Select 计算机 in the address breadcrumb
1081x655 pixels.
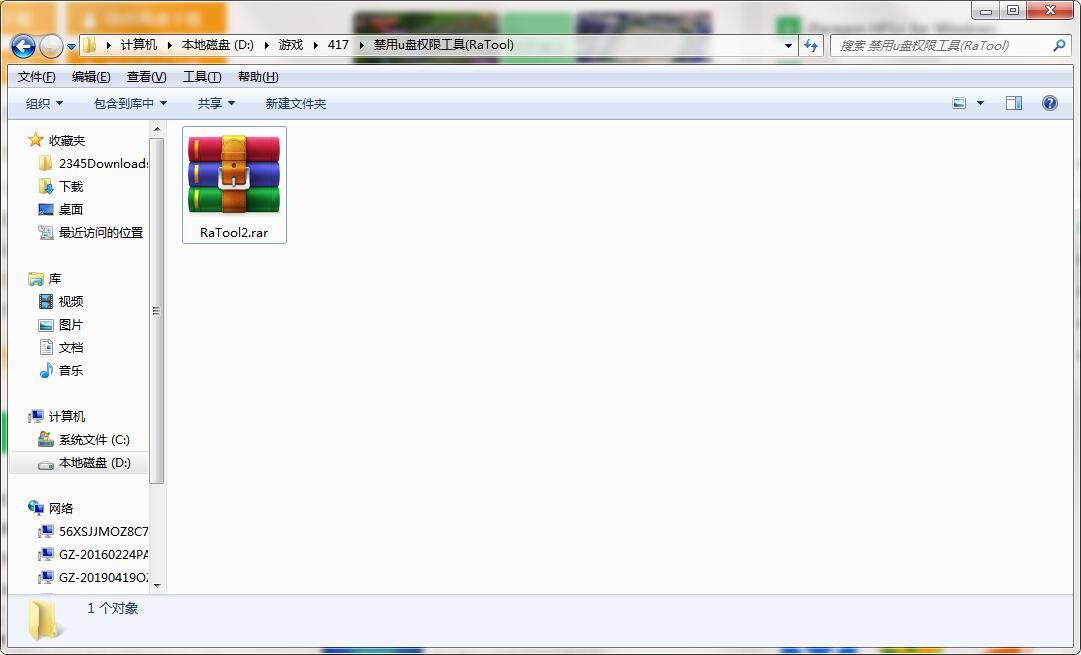pyautogui.click(x=139, y=45)
